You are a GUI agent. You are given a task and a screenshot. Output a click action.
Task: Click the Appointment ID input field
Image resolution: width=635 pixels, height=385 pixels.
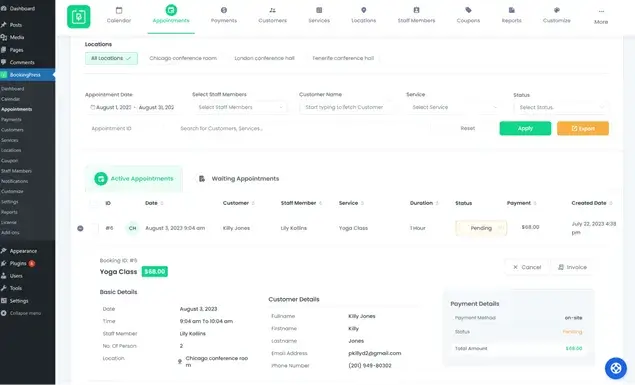point(126,128)
